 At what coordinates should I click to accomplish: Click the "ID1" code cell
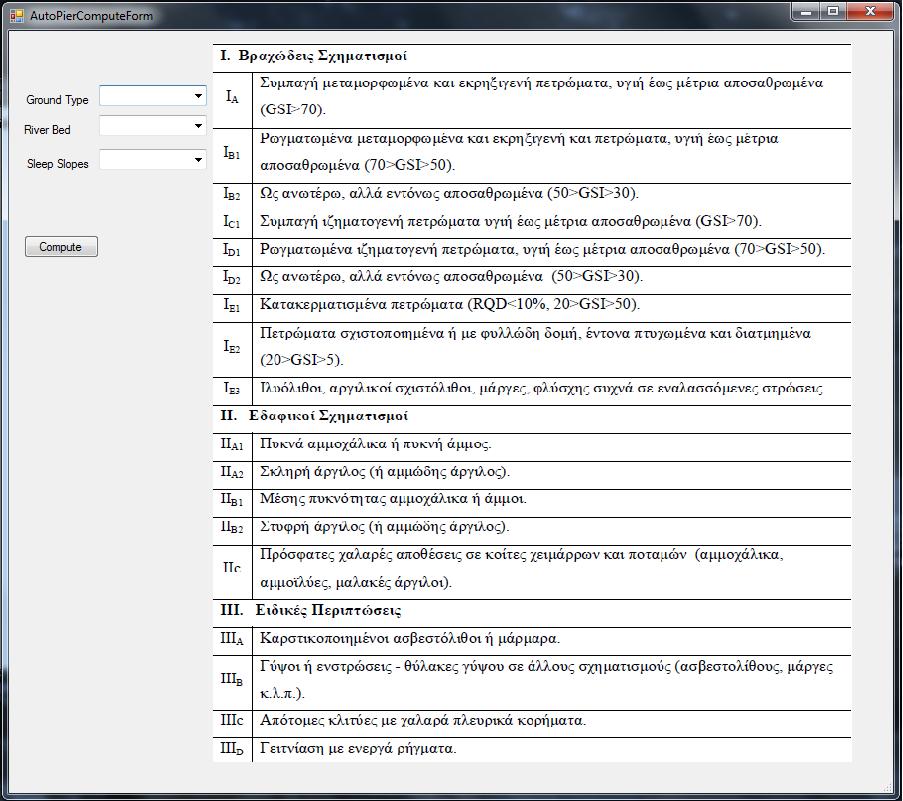(232, 250)
